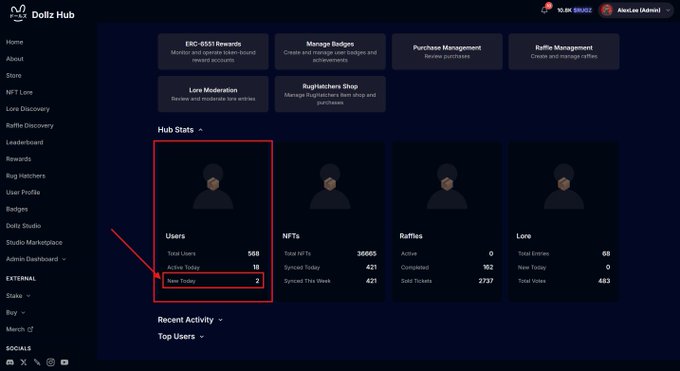This screenshot has height=371, width=680.
Task: Click the NFTs card avatar image
Action: [x=330, y=186]
